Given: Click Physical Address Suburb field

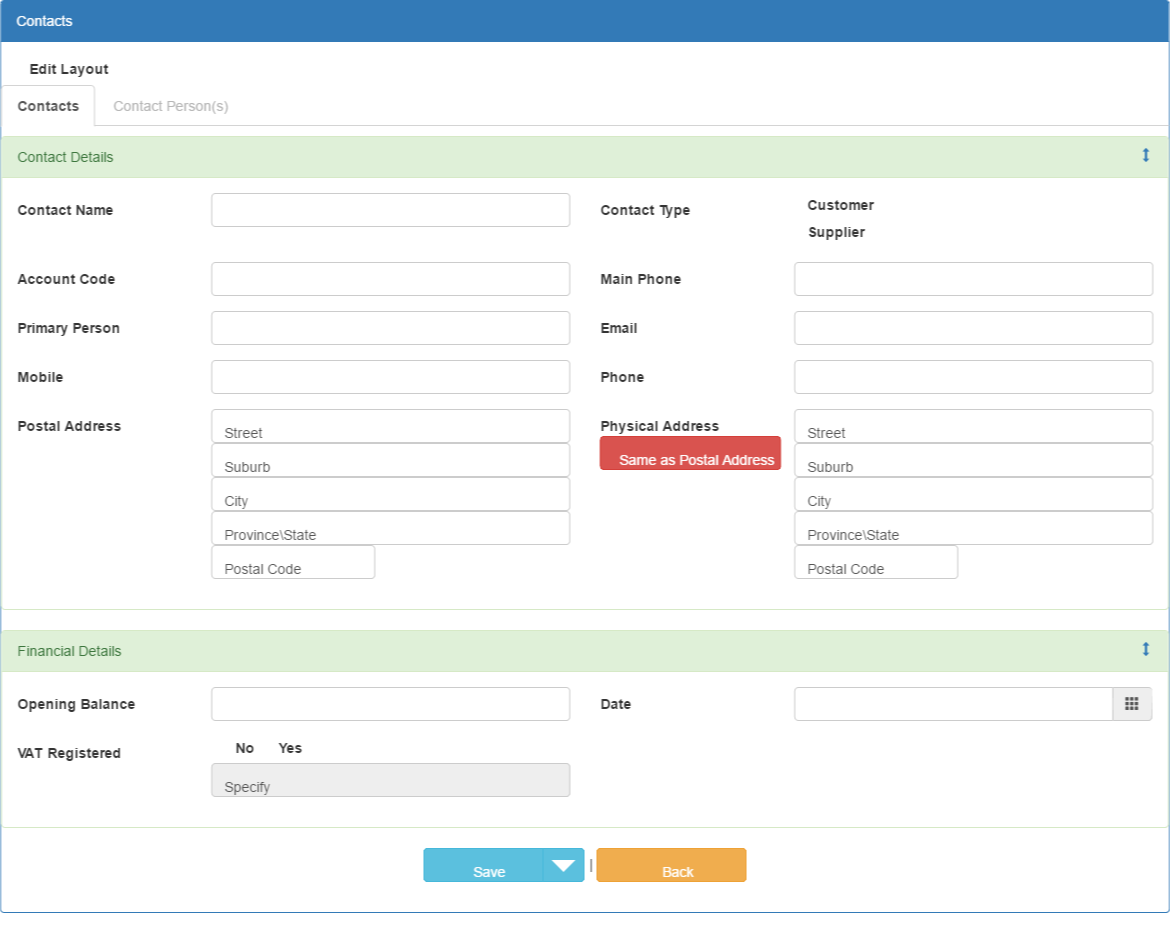Looking at the screenshot, I should coord(973,461).
